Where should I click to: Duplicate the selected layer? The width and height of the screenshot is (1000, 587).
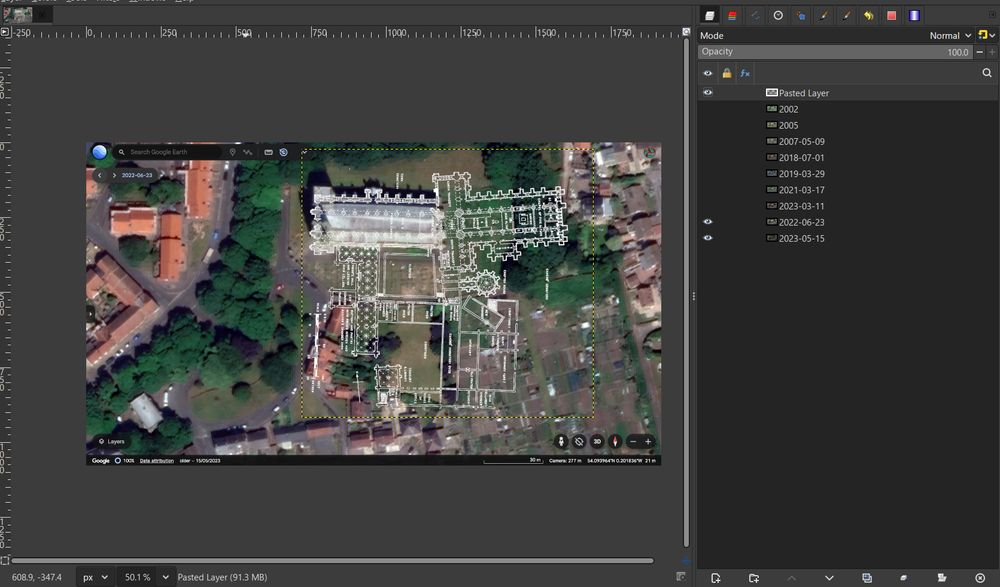point(867,577)
